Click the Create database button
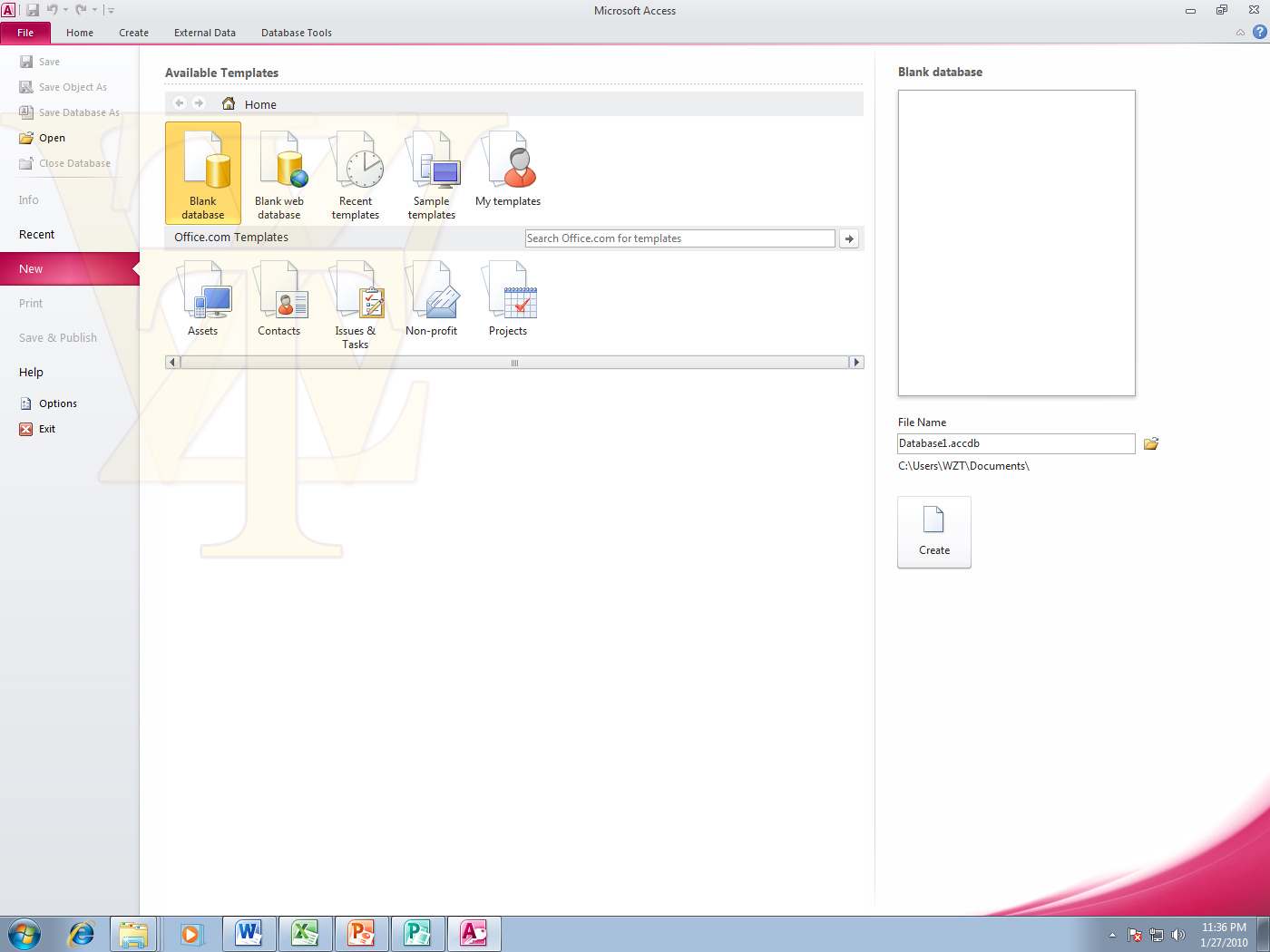Screen dimensions: 1270x952 [x=934, y=532]
